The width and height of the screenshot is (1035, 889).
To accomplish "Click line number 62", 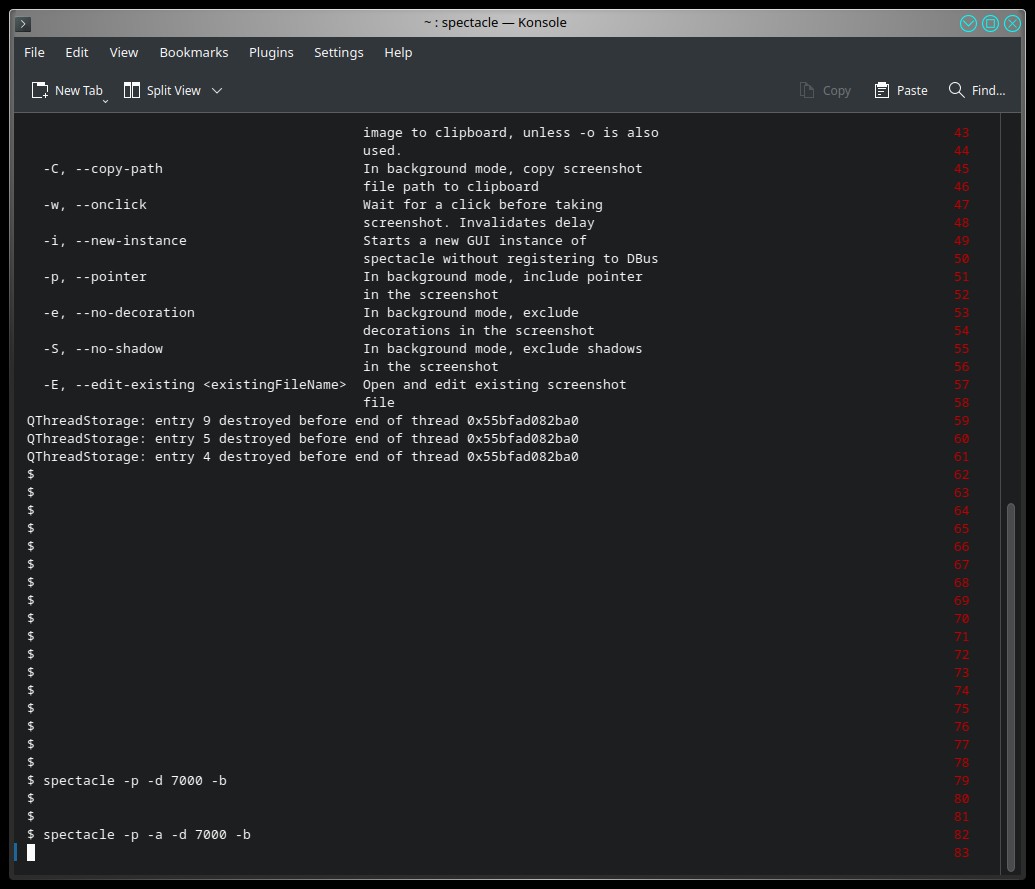I will click(961, 475).
